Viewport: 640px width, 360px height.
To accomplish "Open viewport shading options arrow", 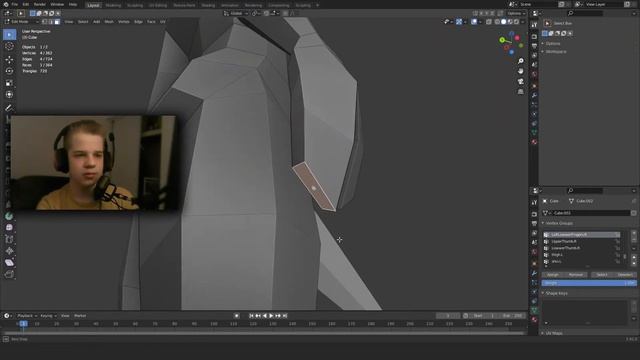I will tap(523, 22).
